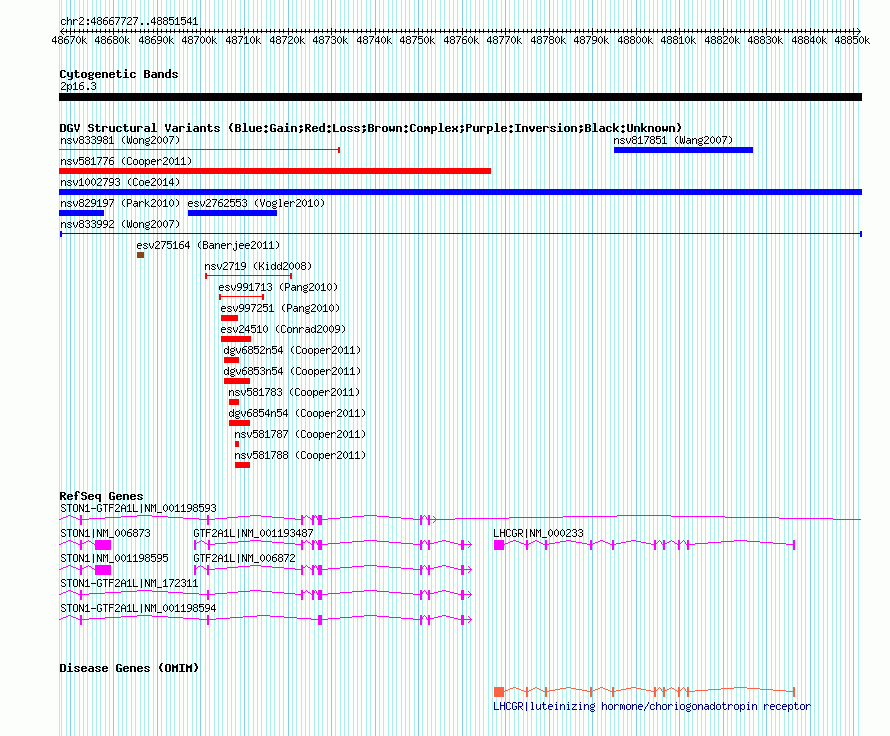Image resolution: width=890 pixels, height=736 pixels.
Task: Click the esv24510 (Conrad2009) label
Action: pos(283,329)
